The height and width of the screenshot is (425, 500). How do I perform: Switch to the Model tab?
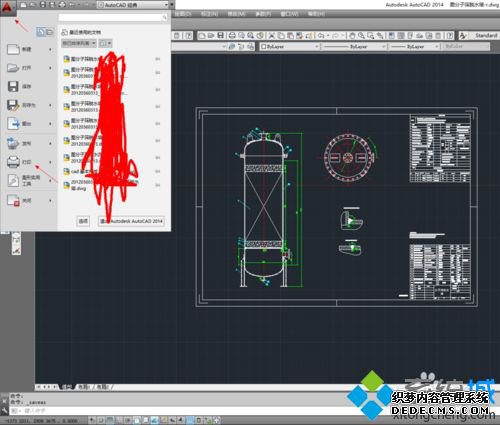click(67, 387)
